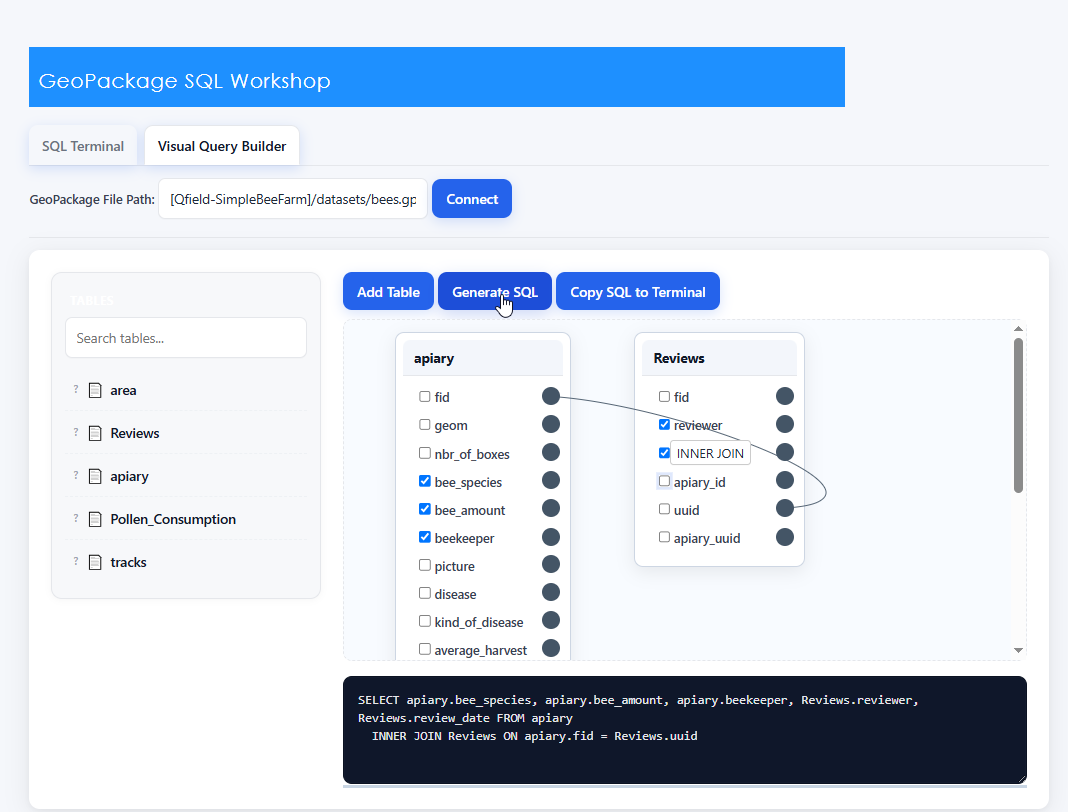Click the connector dot next to apiary geom

point(551,424)
